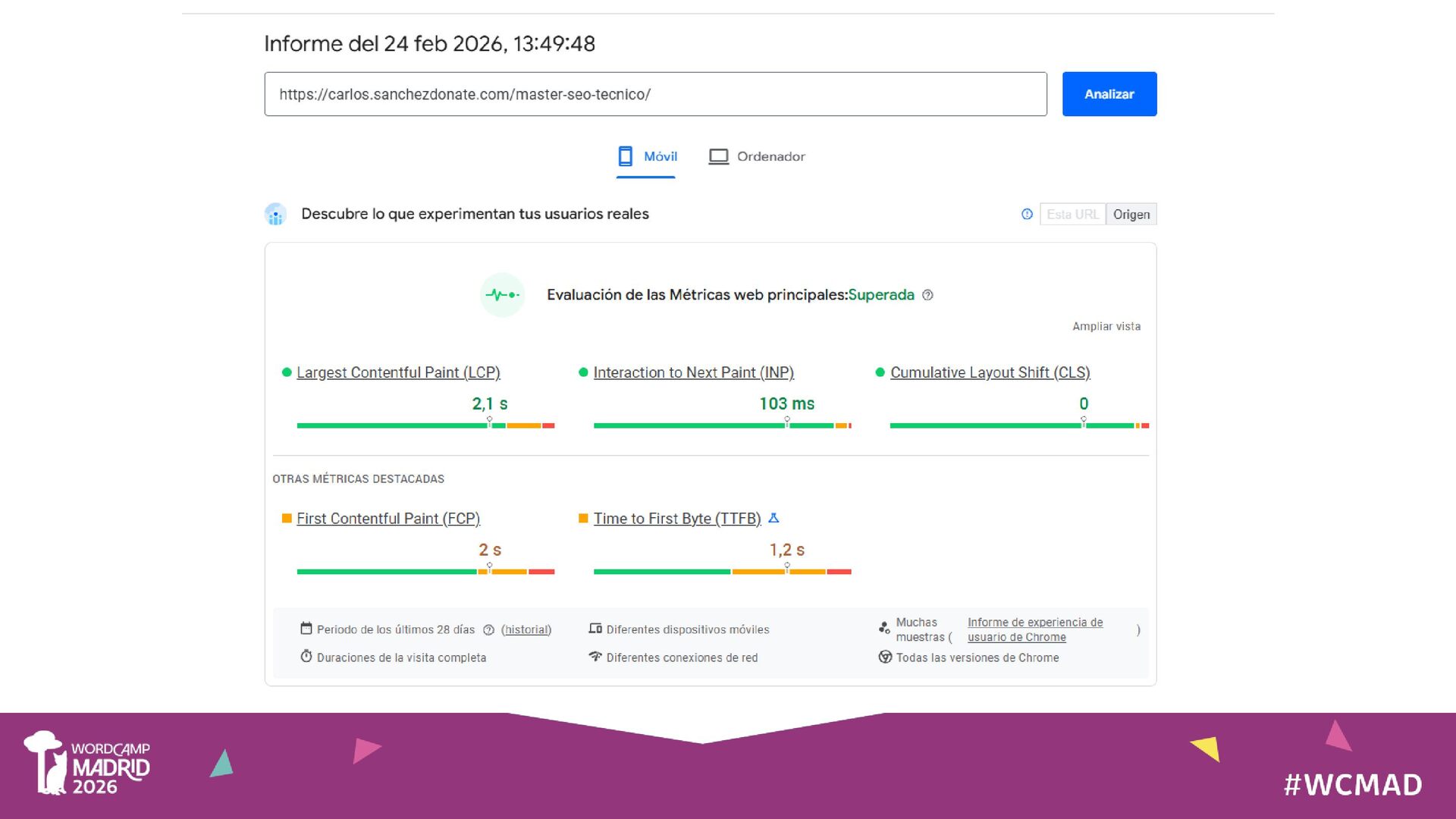Open the Cumulative Layout Shift (CLS) link
The width and height of the screenshot is (1456, 819).
(x=990, y=372)
